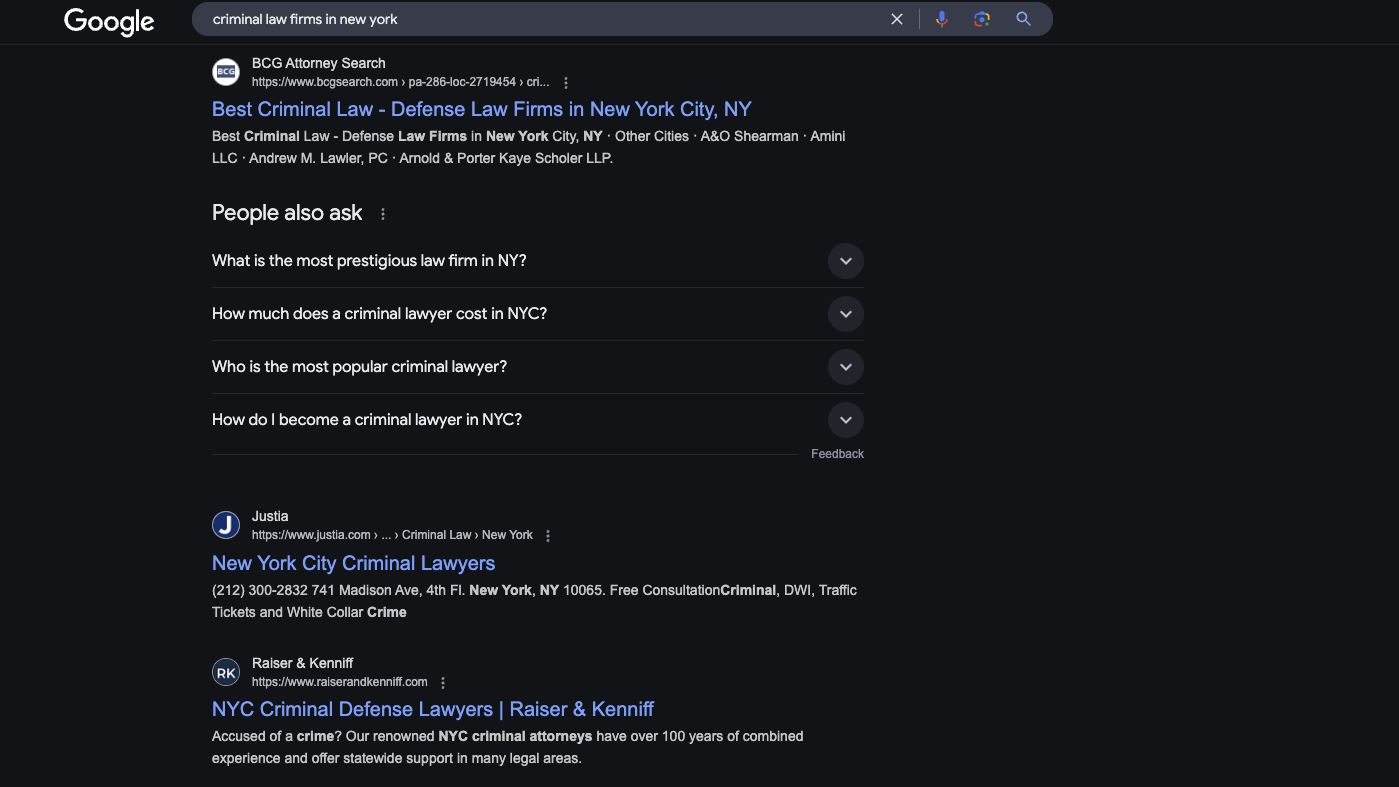The width and height of the screenshot is (1399, 787).
Task: Click the "People also ask" heading
Action: tap(287, 213)
